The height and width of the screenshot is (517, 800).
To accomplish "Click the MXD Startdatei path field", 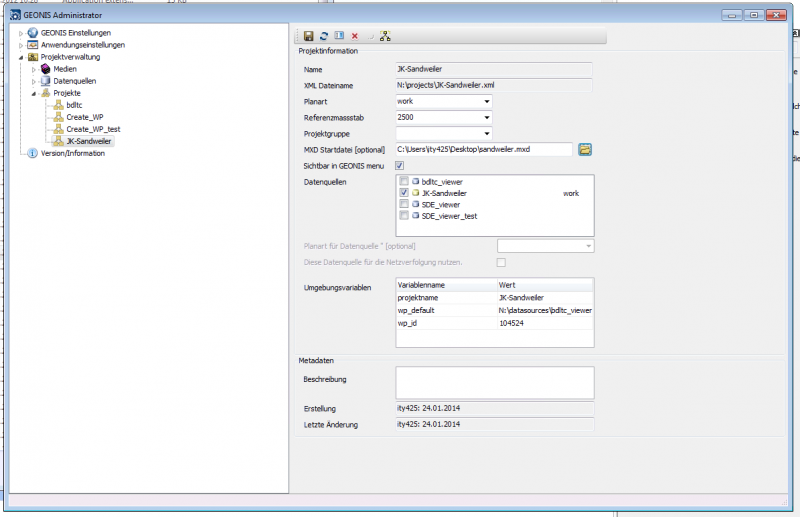I will (x=484, y=150).
